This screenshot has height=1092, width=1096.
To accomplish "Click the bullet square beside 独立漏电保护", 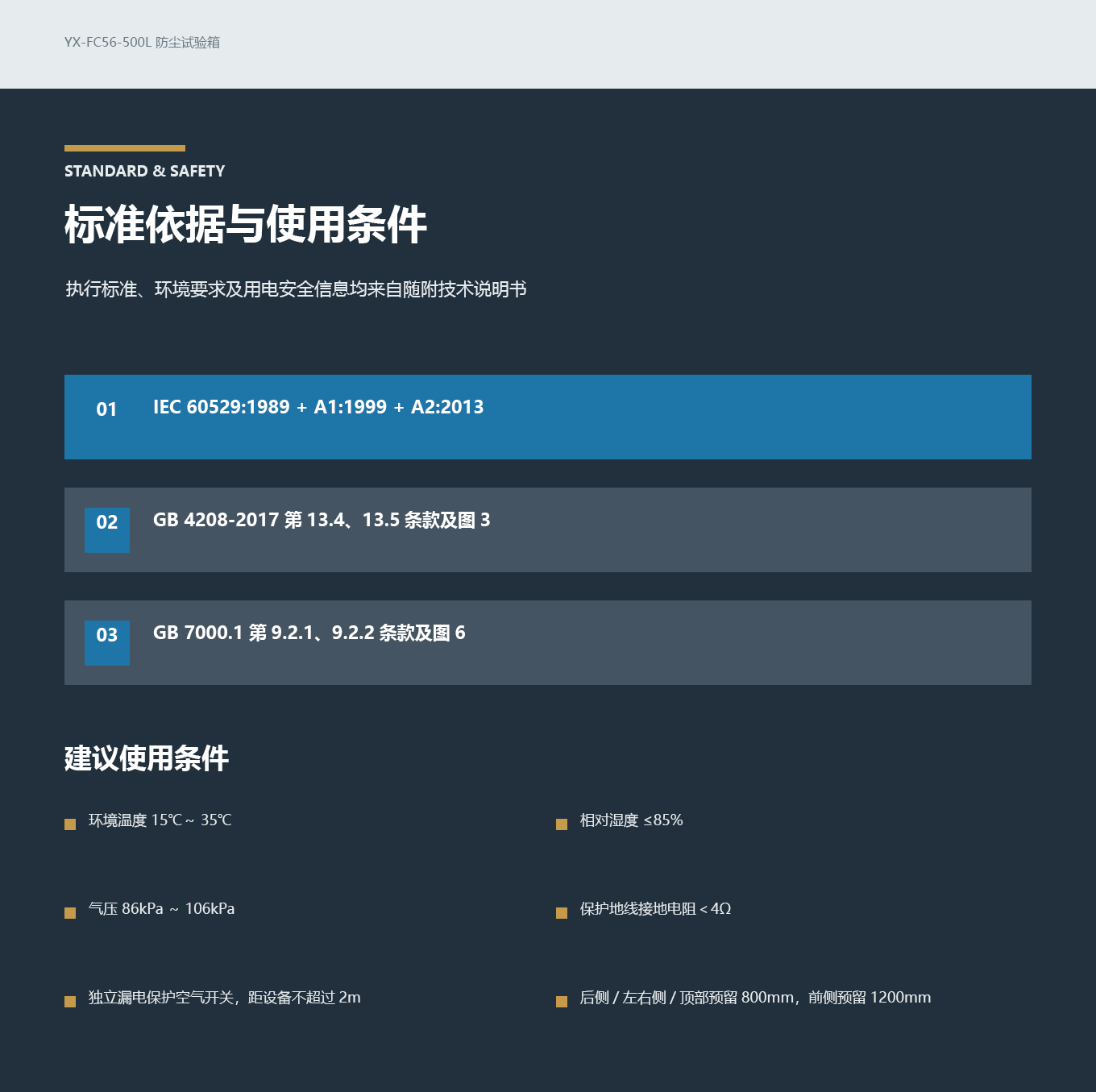I will coord(70,1001).
